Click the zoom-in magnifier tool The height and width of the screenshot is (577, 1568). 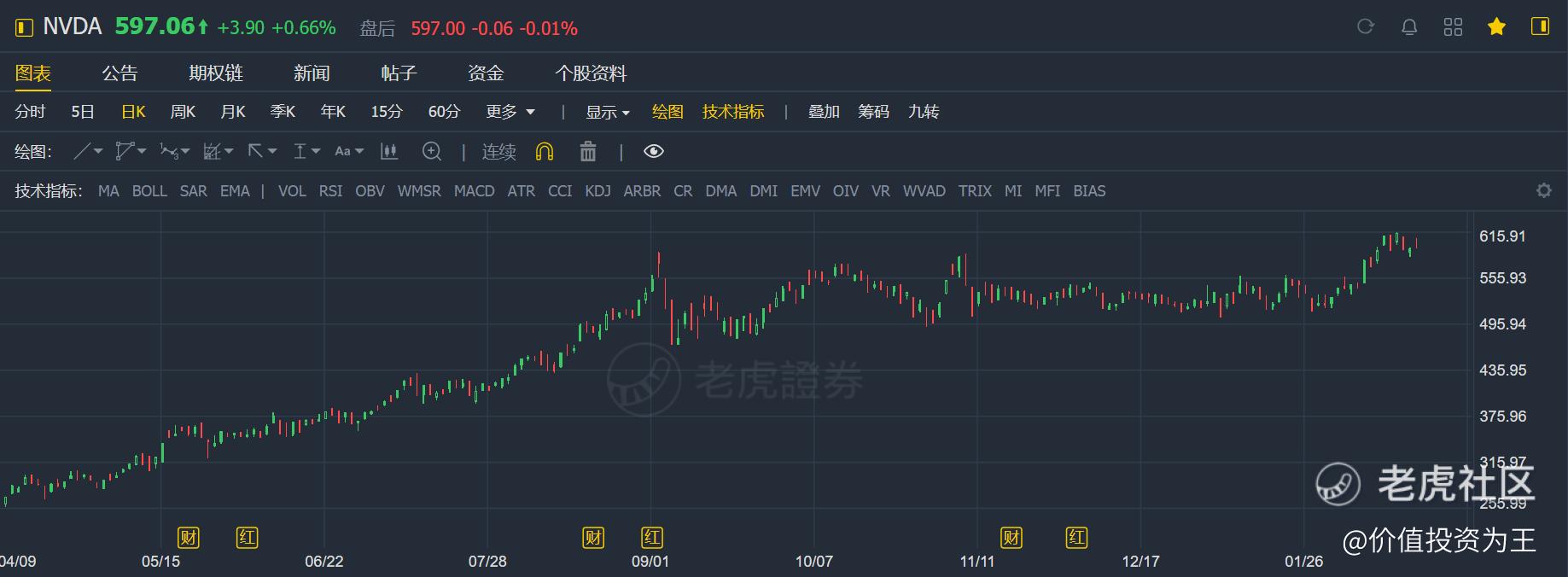tap(432, 151)
